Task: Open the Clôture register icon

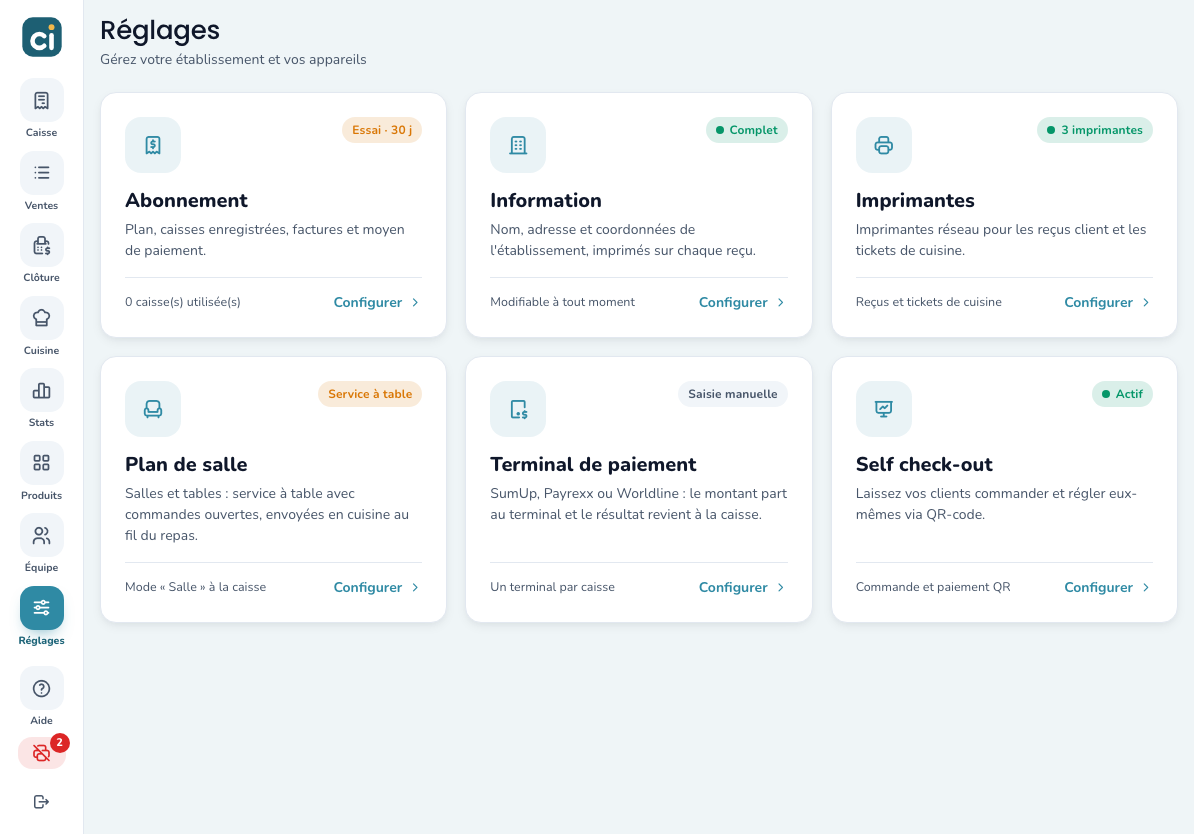Action: tap(42, 245)
